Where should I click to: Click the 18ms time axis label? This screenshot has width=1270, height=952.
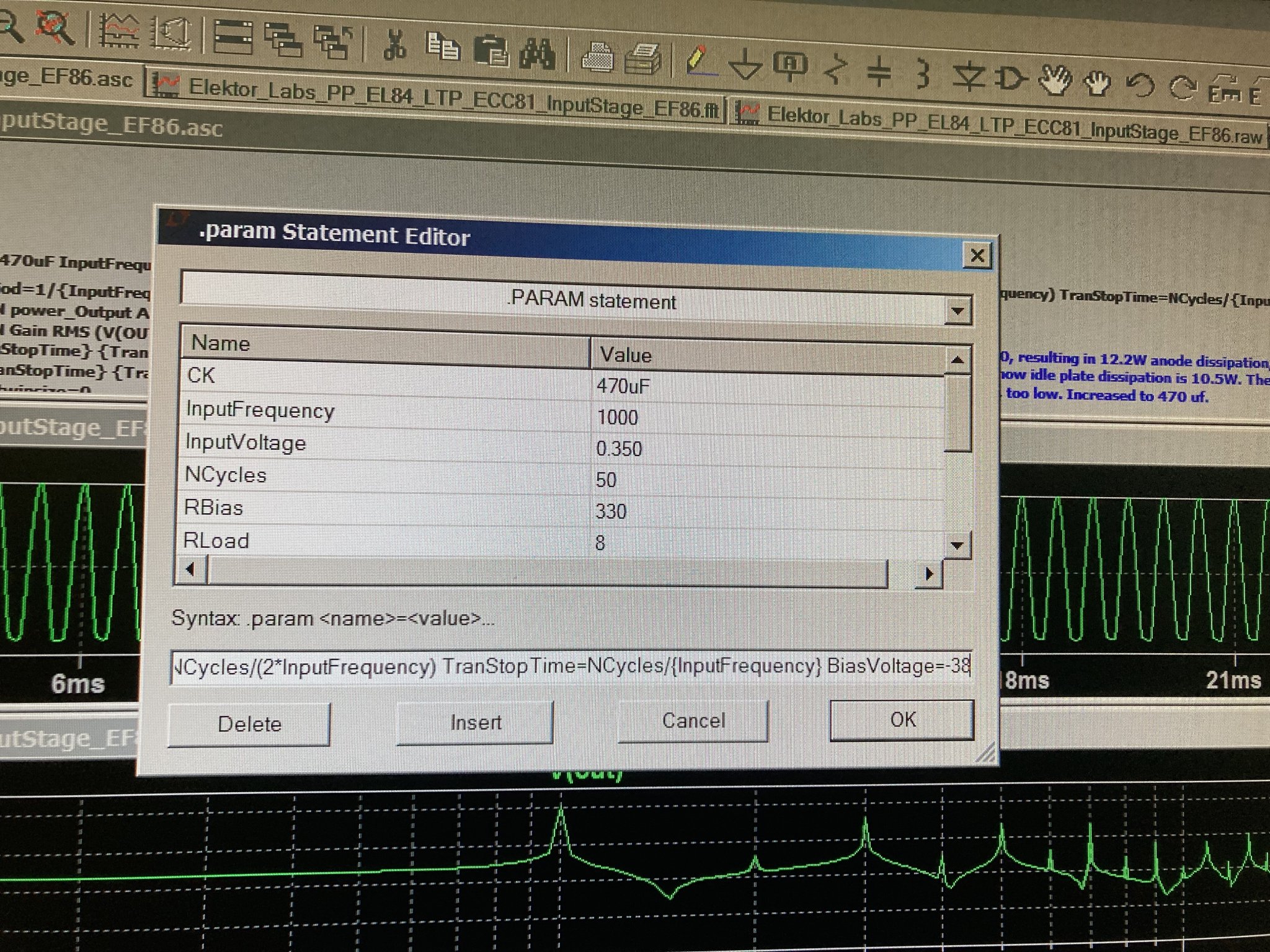point(1026,680)
